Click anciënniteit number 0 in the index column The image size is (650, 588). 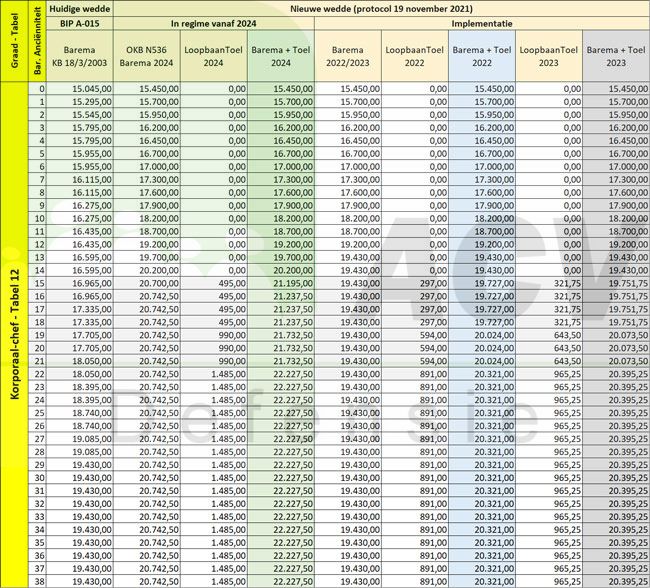pos(37,89)
